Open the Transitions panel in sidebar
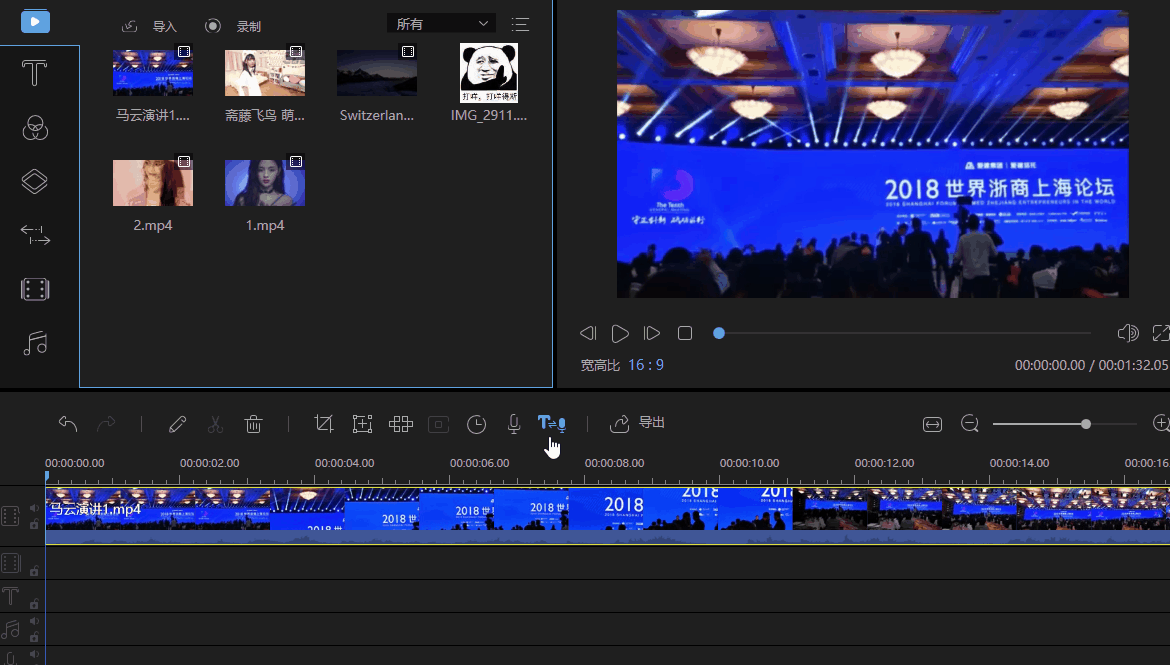The height and width of the screenshot is (665, 1170). click(x=35, y=235)
